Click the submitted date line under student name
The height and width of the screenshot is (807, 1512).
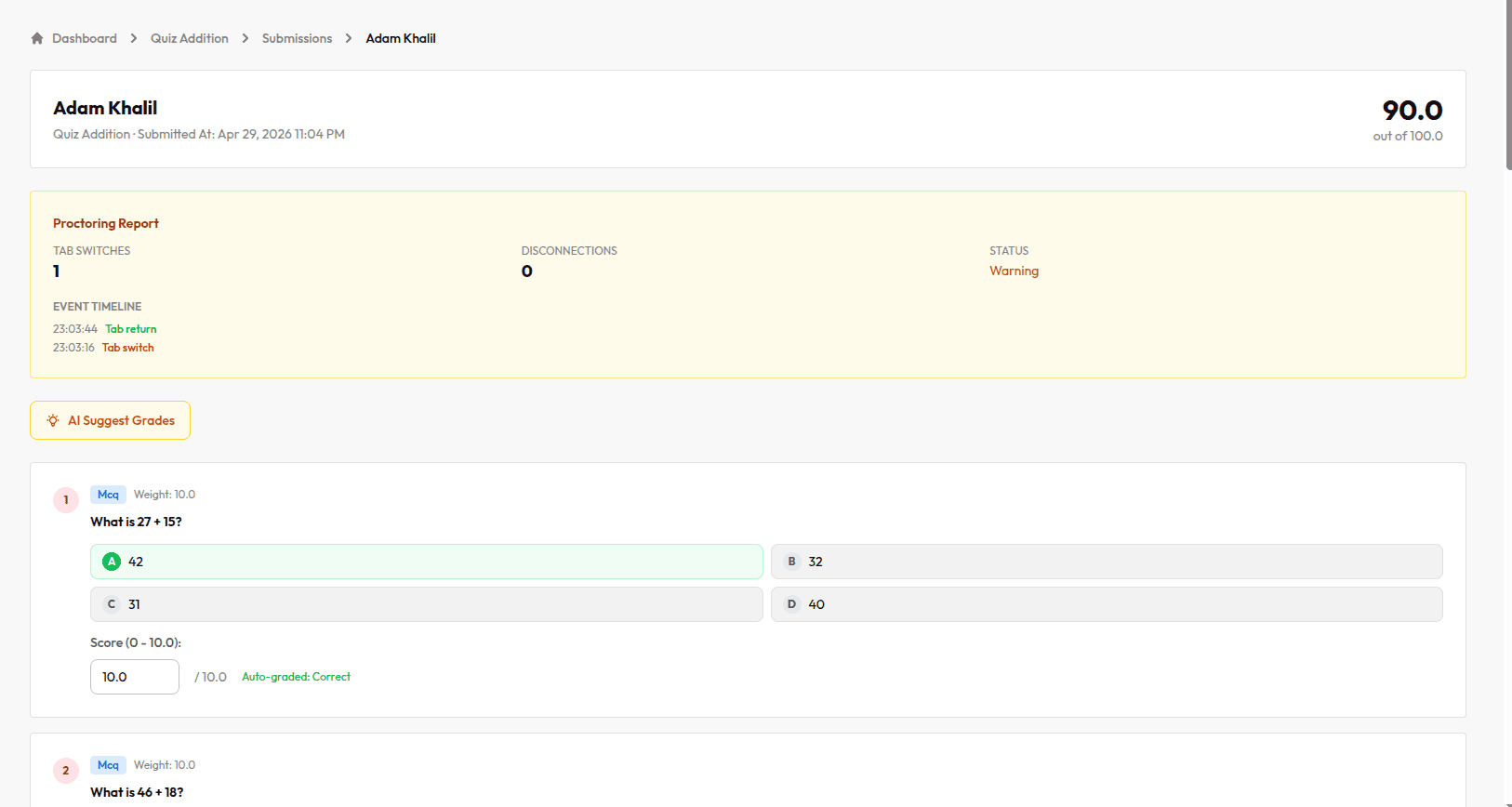pos(199,134)
